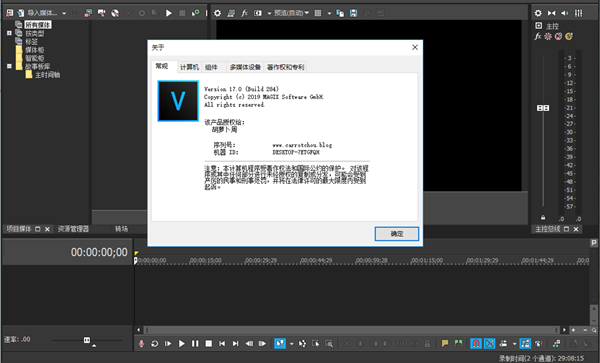This screenshot has height=363, width=600.
Task: Click play from start button
Action: pos(168,343)
